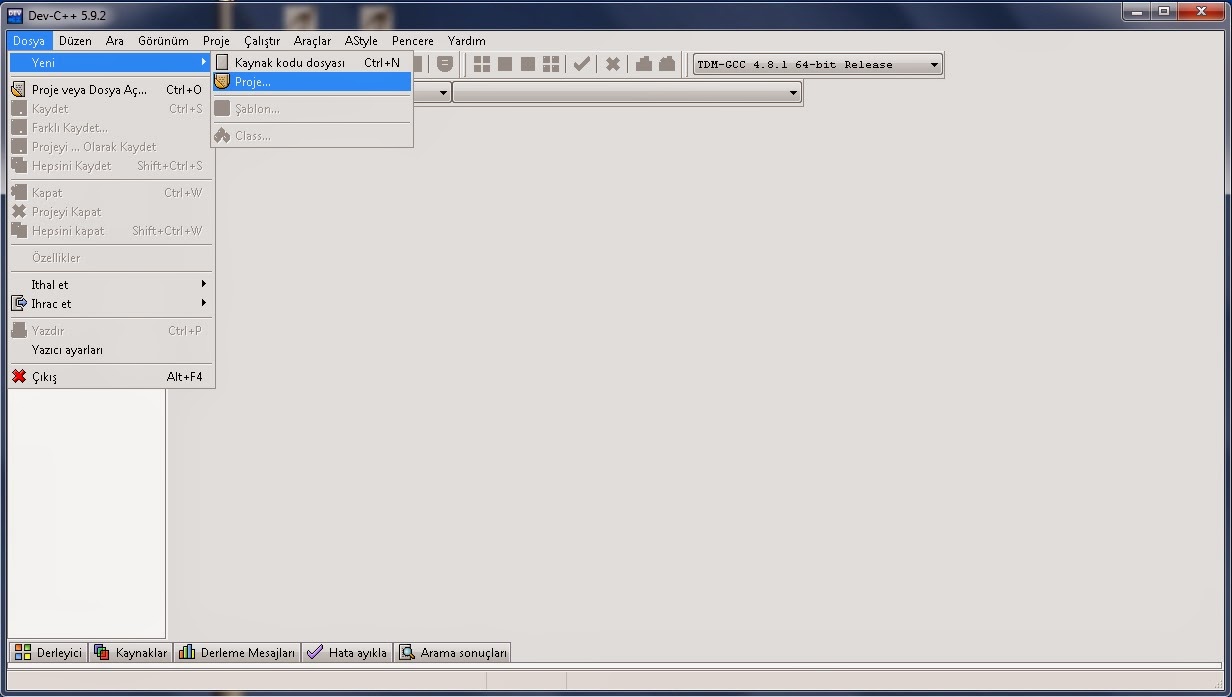The height and width of the screenshot is (697, 1232).
Task: Click the Dev-C++ title bar application icon
Action: (15, 15)
